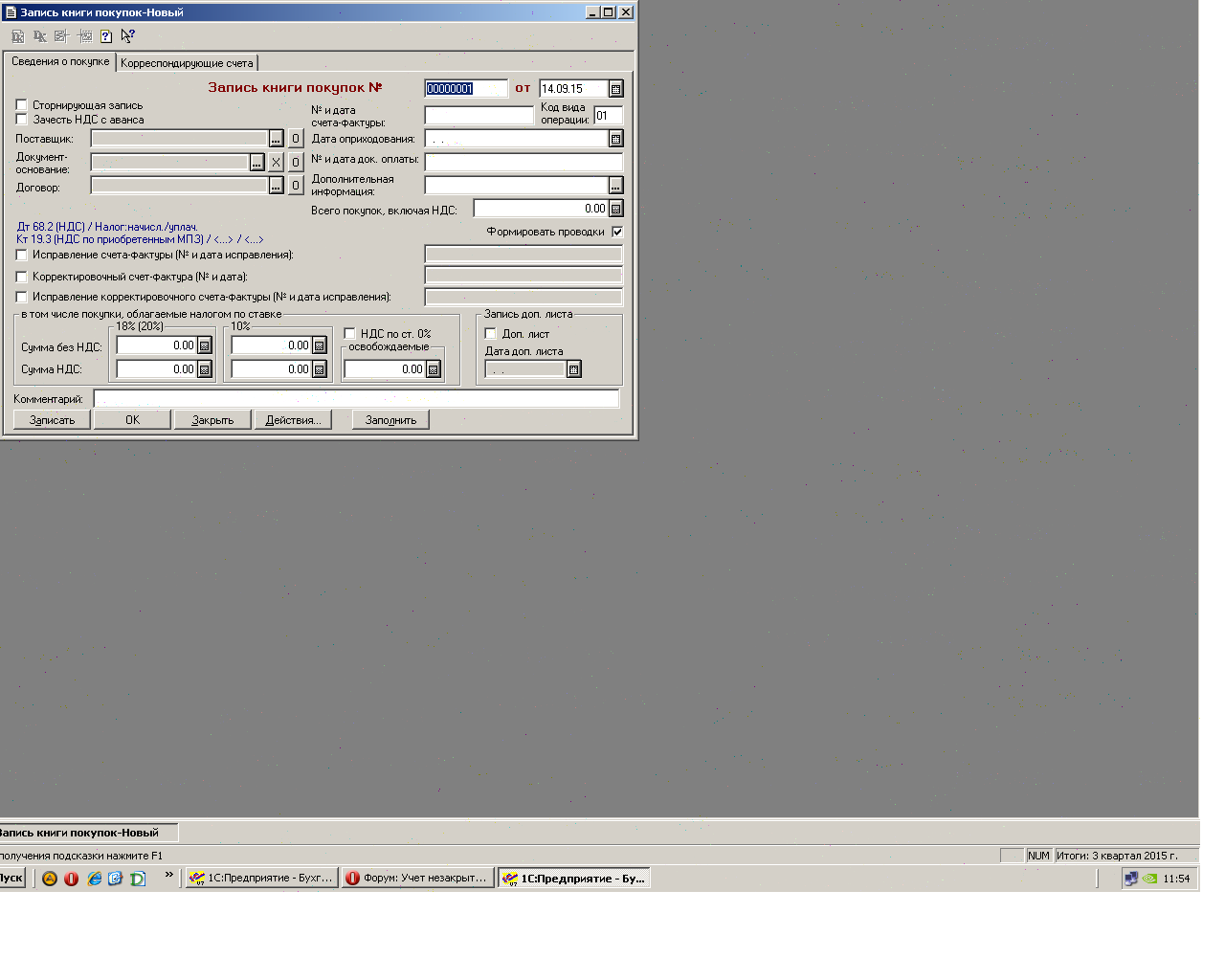Screen dimensions: 1225x980
Task: Tick Исправление корректировочного счета-фактуры checkbox
Action: 22,298
